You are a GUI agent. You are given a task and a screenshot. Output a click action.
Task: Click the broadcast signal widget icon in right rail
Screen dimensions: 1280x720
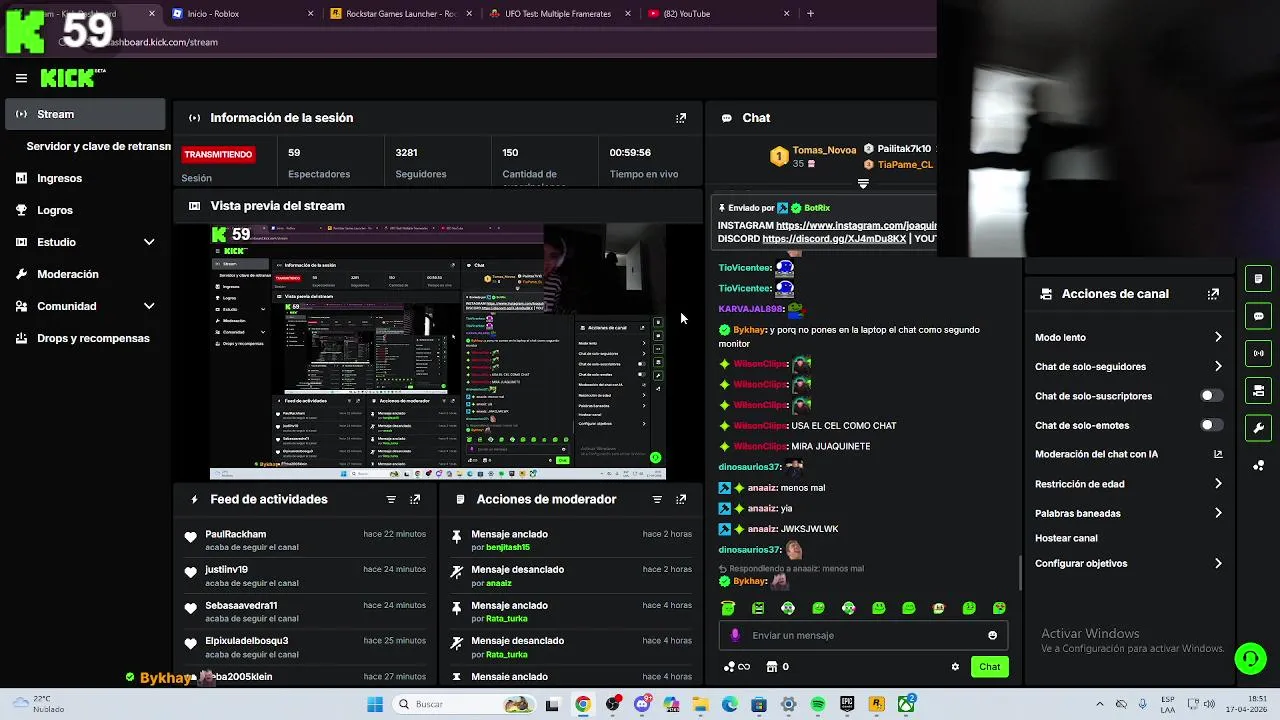1258,353
